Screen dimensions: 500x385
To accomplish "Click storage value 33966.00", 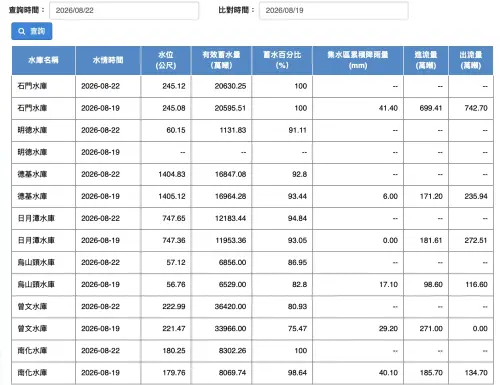I will pyautogui.click(x=230, y=328).
